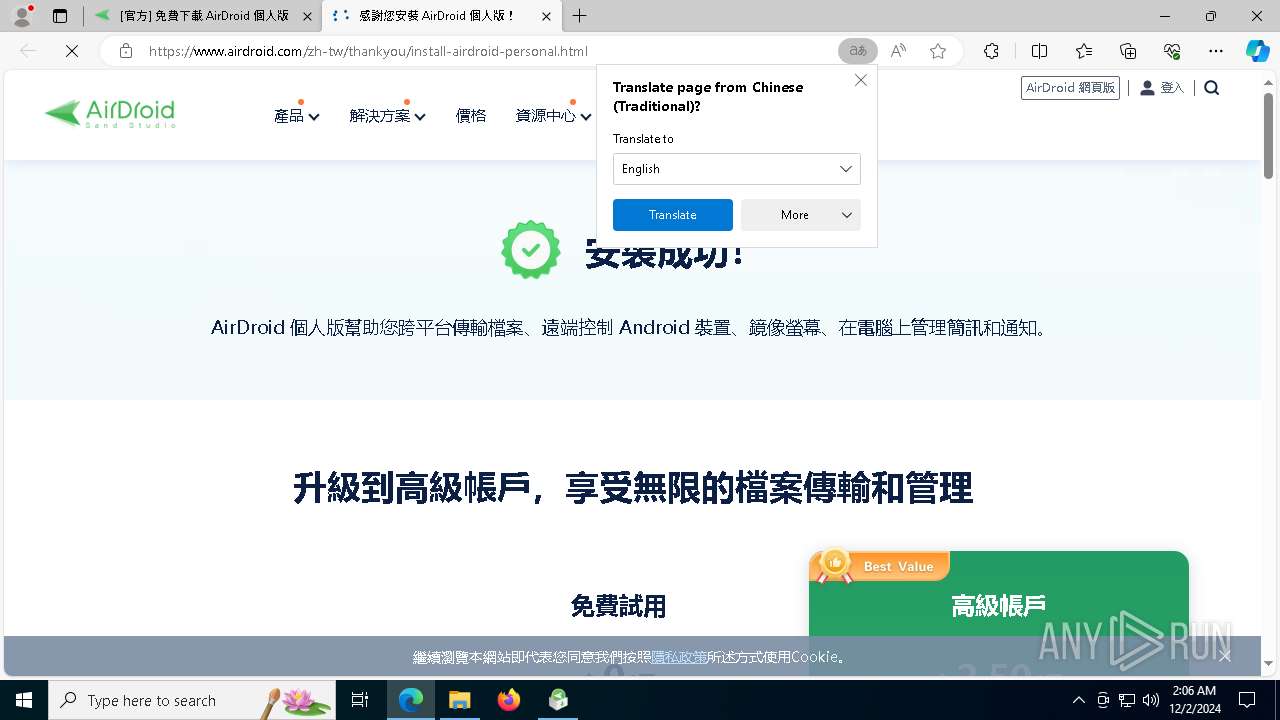Open the installer app on taskbar
Image resolution: width=1280 pixels, height=720 pixels.
558,700
